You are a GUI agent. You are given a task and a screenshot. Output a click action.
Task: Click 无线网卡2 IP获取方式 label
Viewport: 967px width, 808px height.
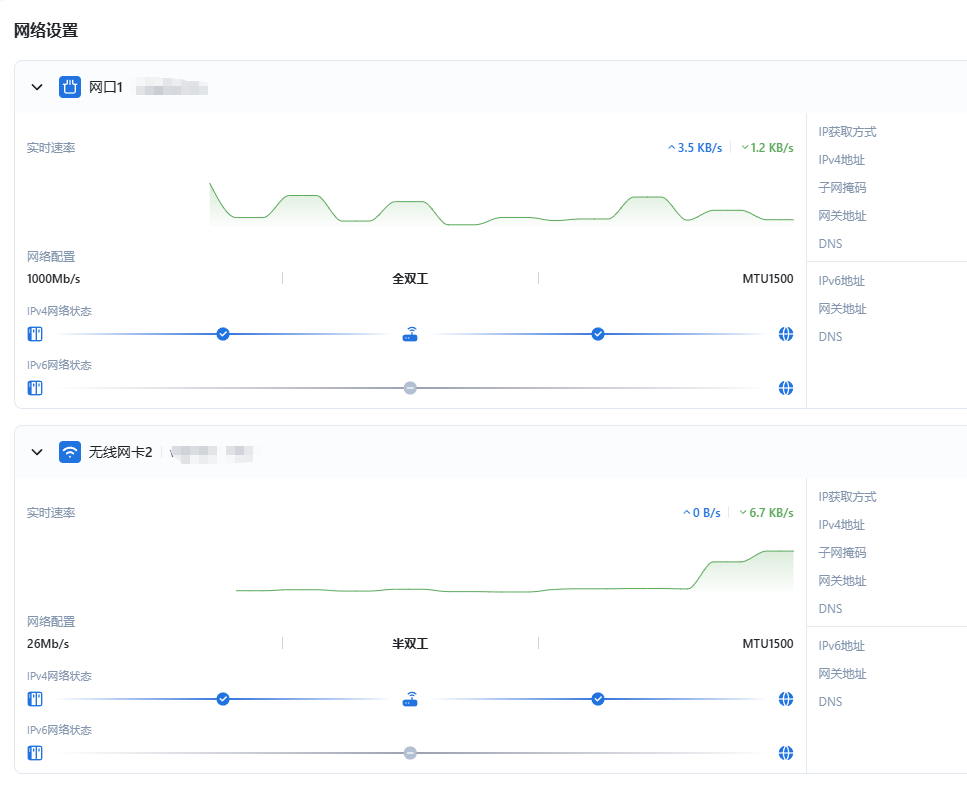point(847,497)
